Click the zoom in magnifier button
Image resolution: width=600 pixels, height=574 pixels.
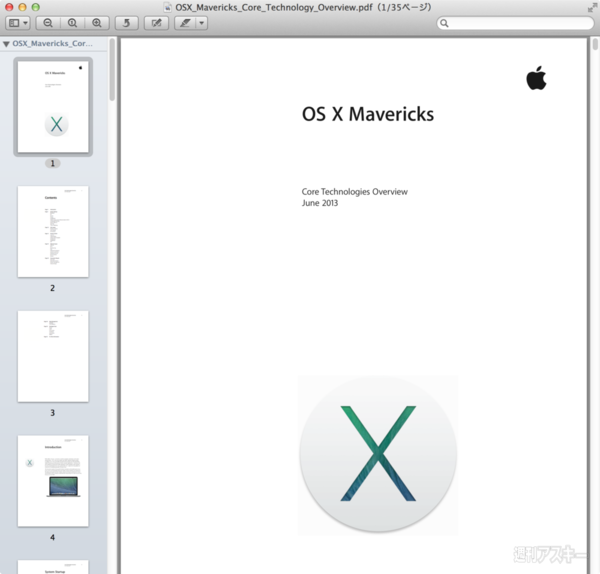(x=97, y=23)
